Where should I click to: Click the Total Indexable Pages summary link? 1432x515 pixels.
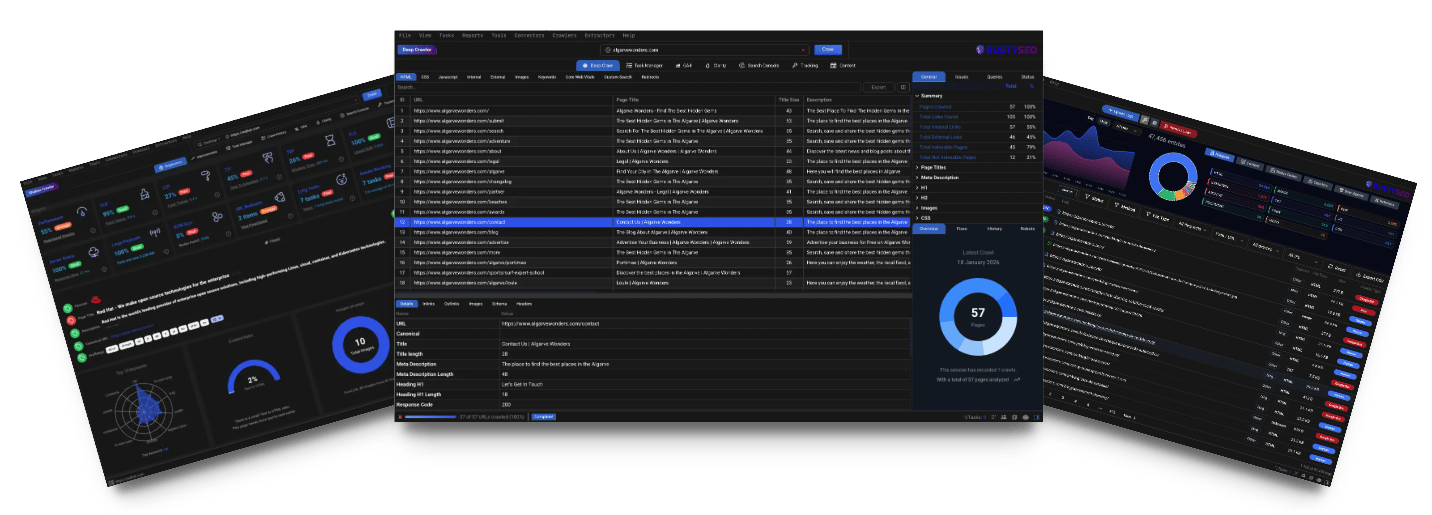(x=945, y=147)
